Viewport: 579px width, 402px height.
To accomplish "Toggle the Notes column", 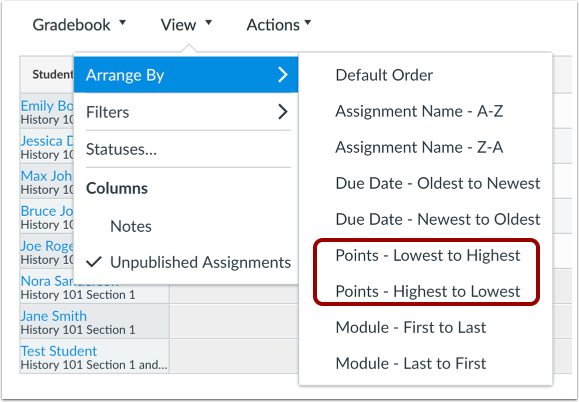I will [186, 226].
